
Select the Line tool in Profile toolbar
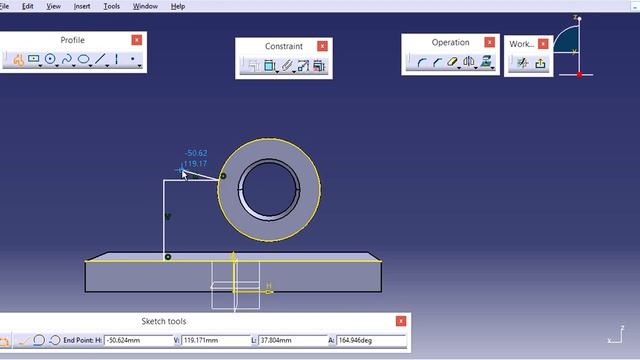100,59
